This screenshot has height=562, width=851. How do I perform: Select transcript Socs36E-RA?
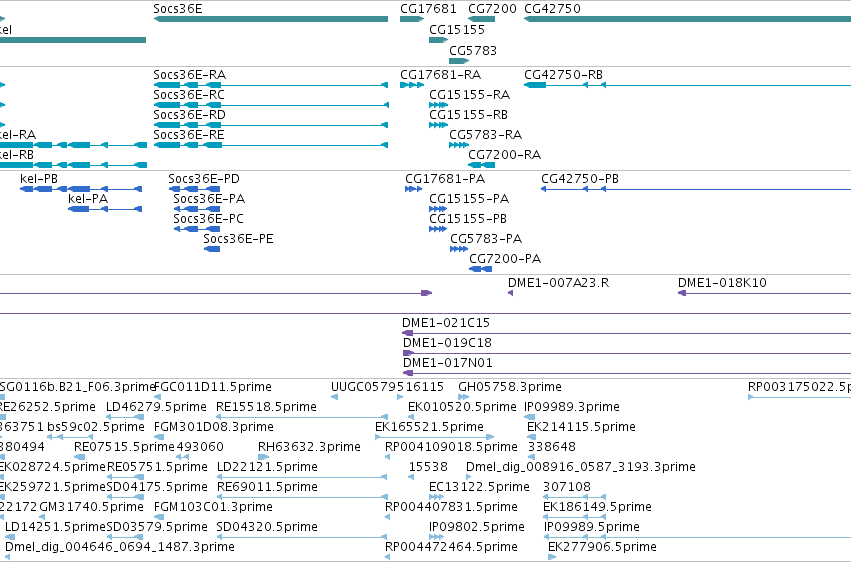coord(271,85)
